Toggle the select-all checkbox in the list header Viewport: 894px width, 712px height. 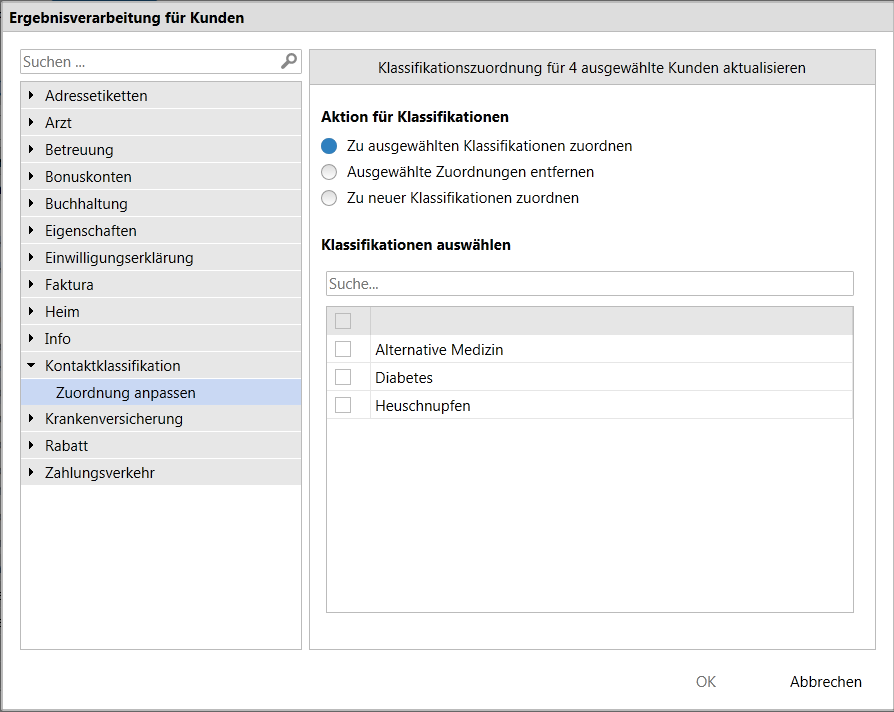click(x=343, y=321)
